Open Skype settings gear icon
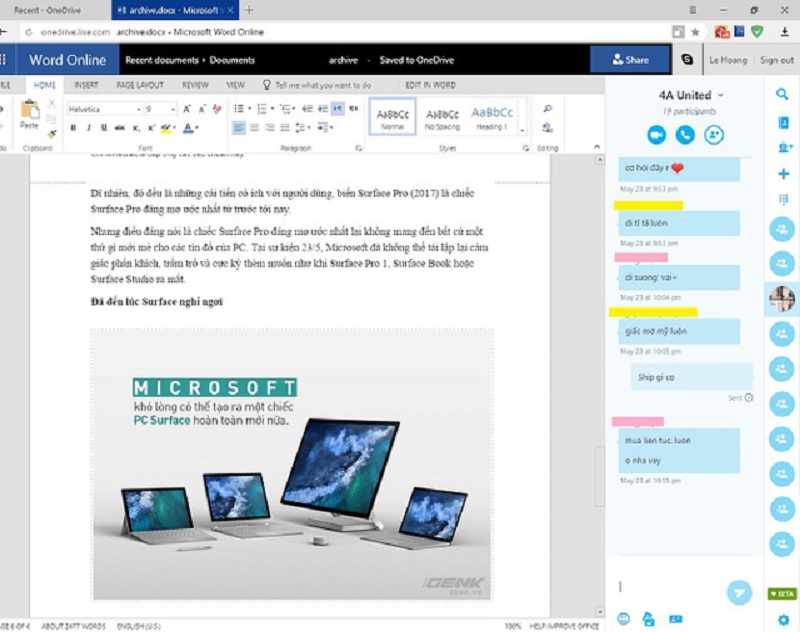Image resolution: width=800 pixels, height=632 pixels. pyautogui.click(x=783, y=620)
